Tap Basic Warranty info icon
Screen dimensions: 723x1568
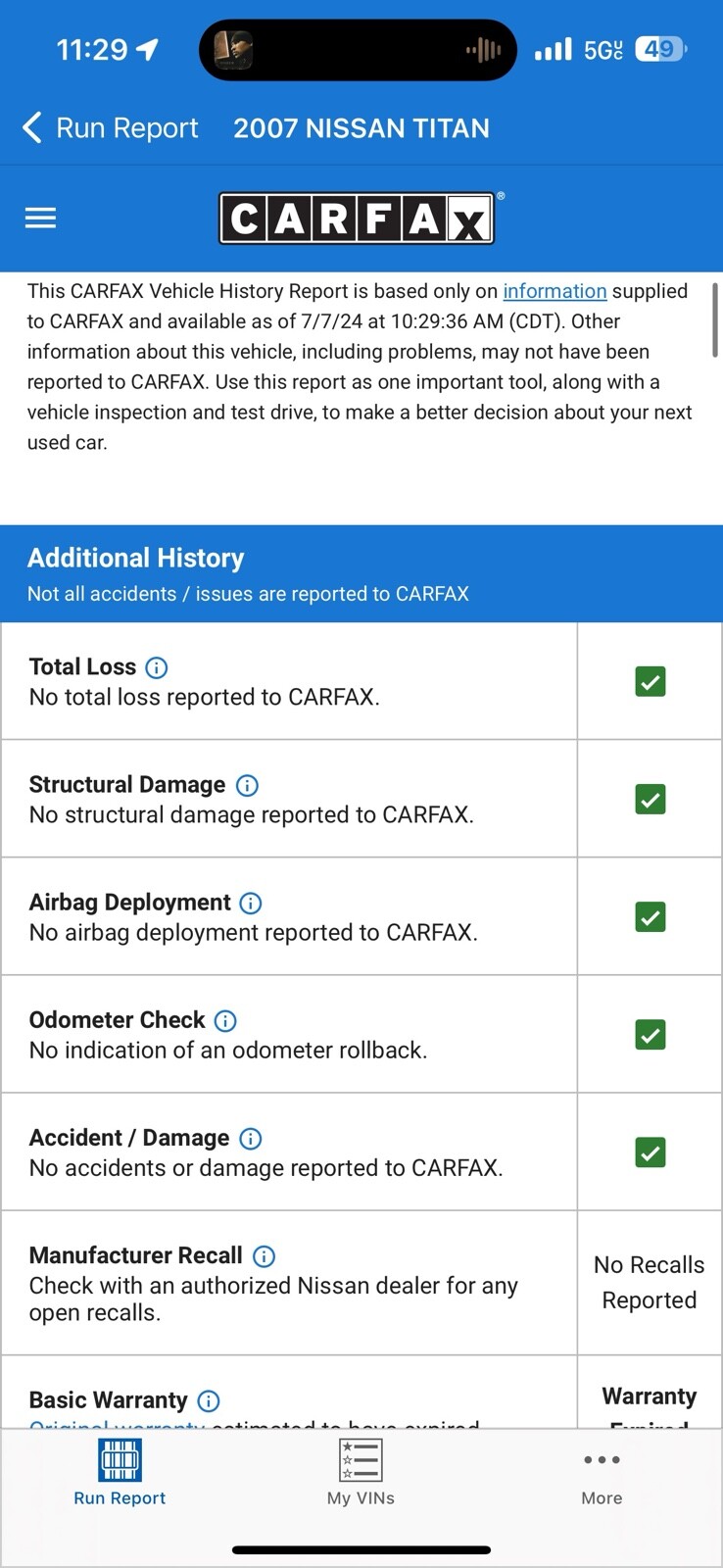pos(209,1400)
